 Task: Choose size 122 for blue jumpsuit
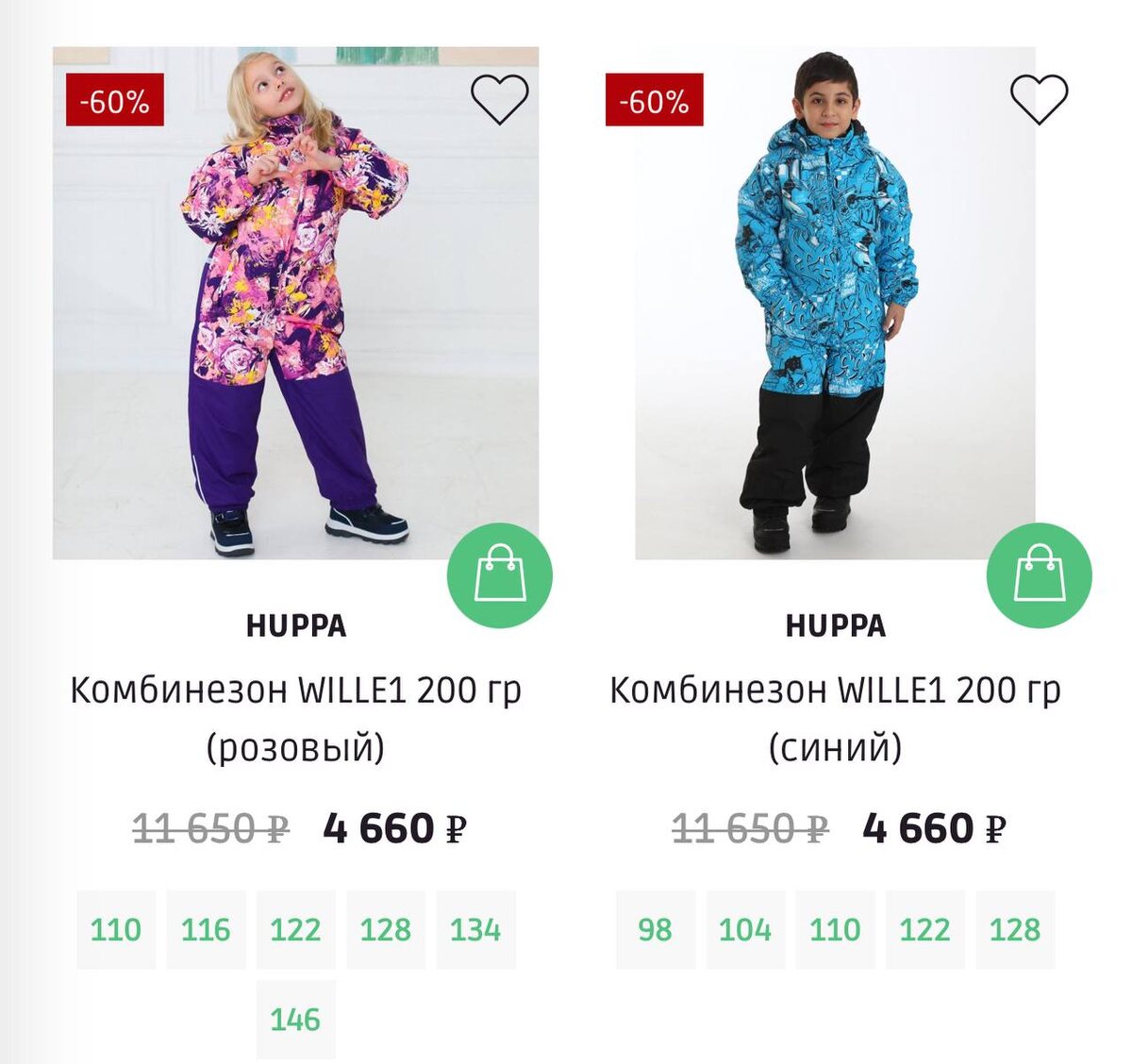[924, 929]
